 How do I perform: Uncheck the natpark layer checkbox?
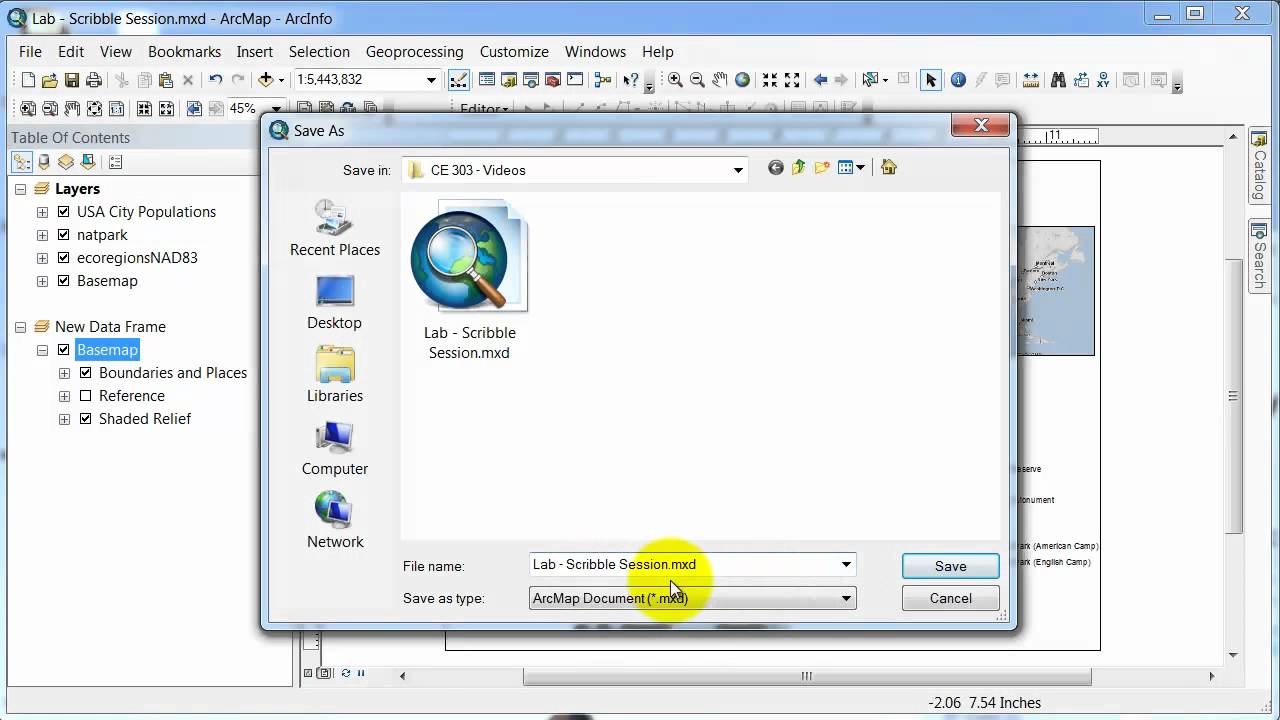(x=64, y=235)
